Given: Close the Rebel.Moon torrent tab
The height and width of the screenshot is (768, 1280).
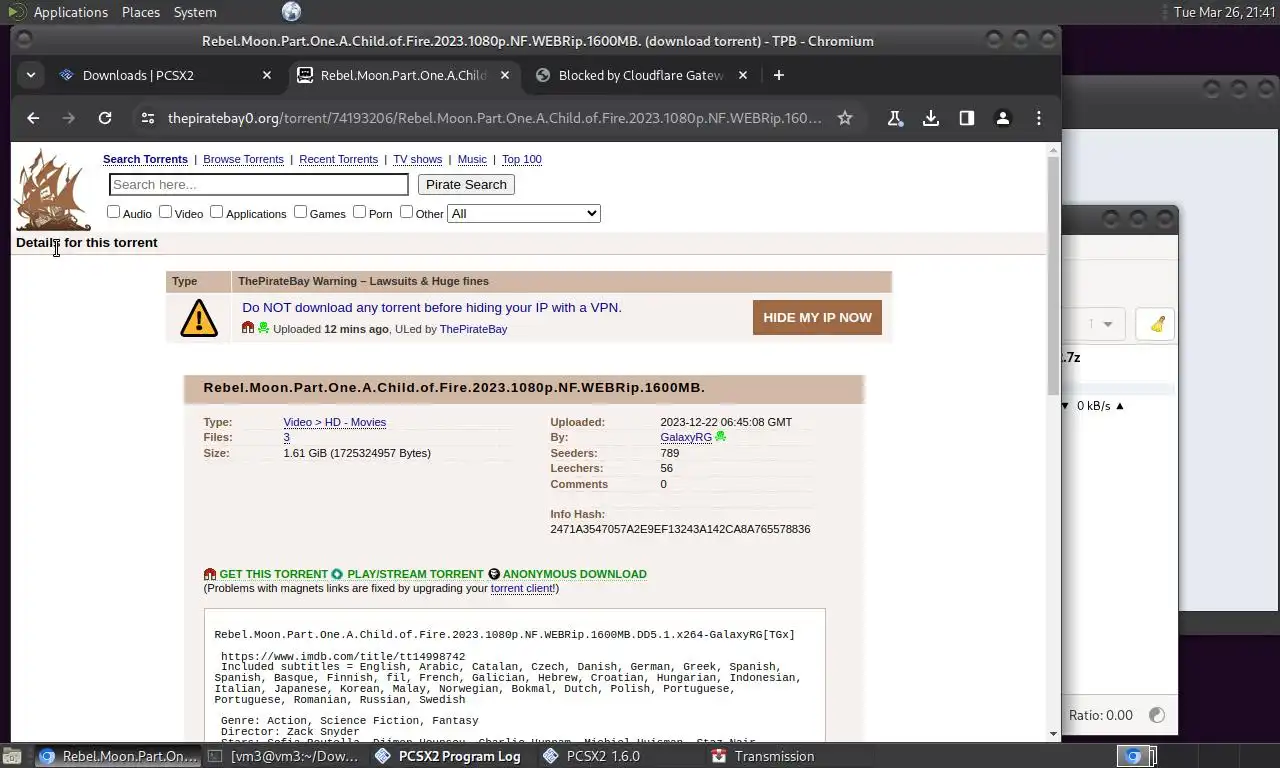Looking at the screenshot, I should [505, 75].
